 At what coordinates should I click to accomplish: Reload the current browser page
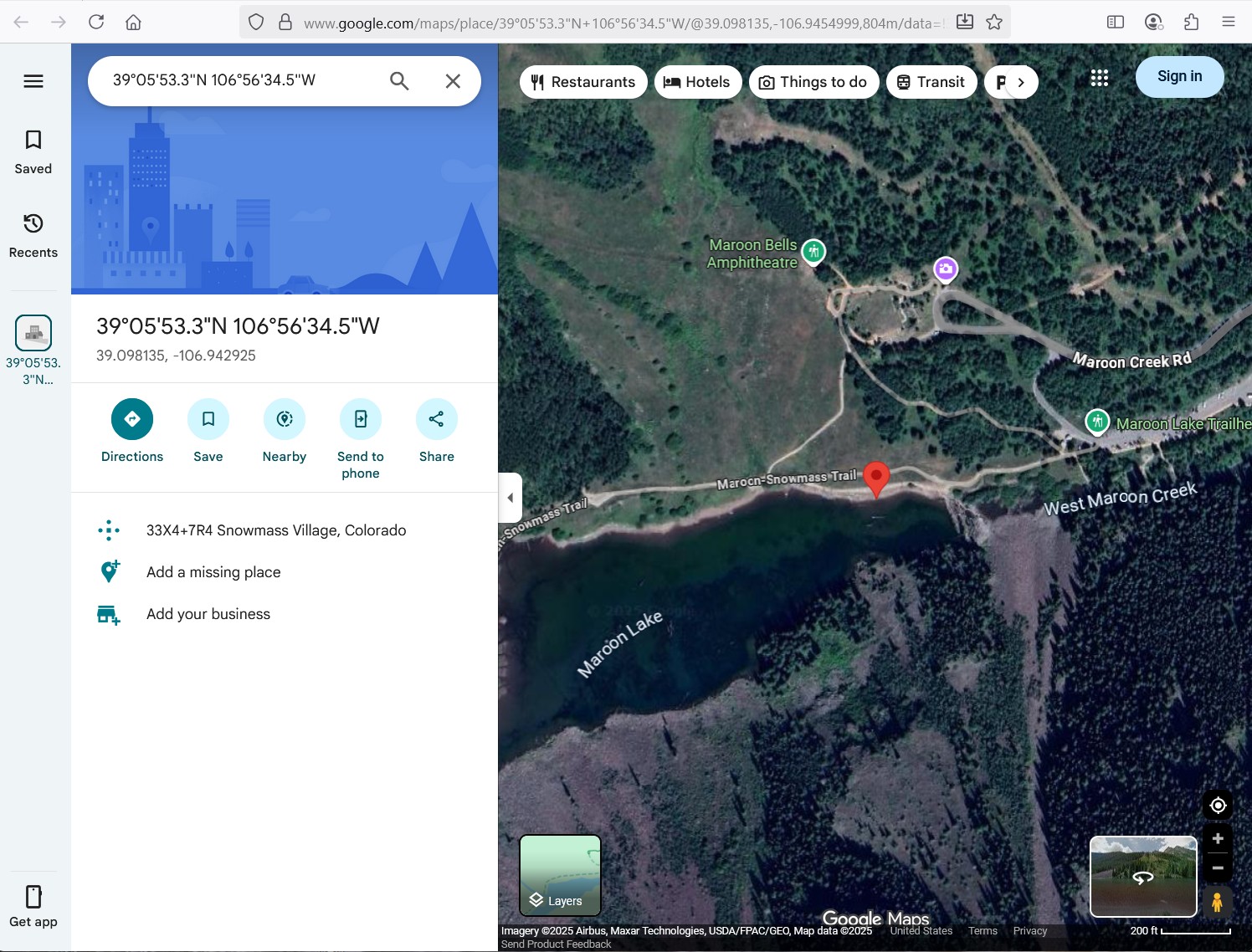96,22
